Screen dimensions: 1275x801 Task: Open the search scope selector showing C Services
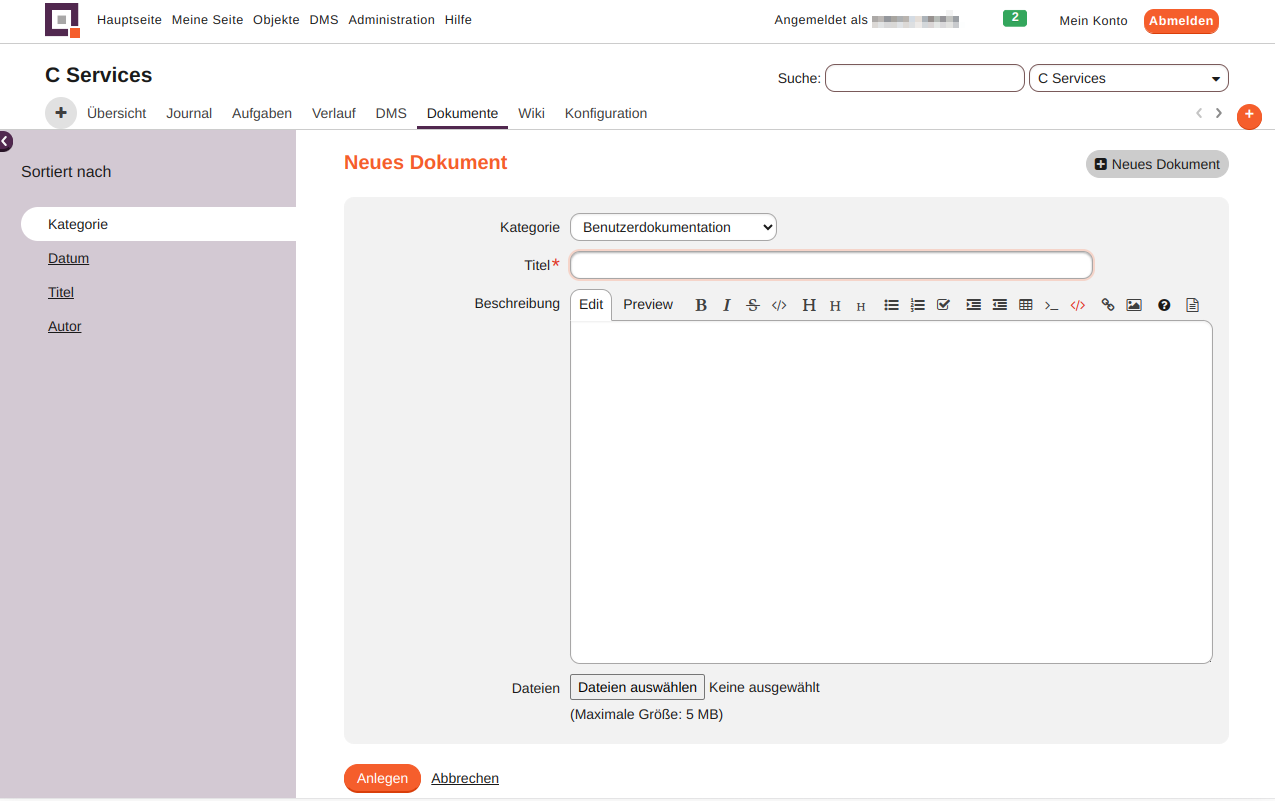point(1128,77)
